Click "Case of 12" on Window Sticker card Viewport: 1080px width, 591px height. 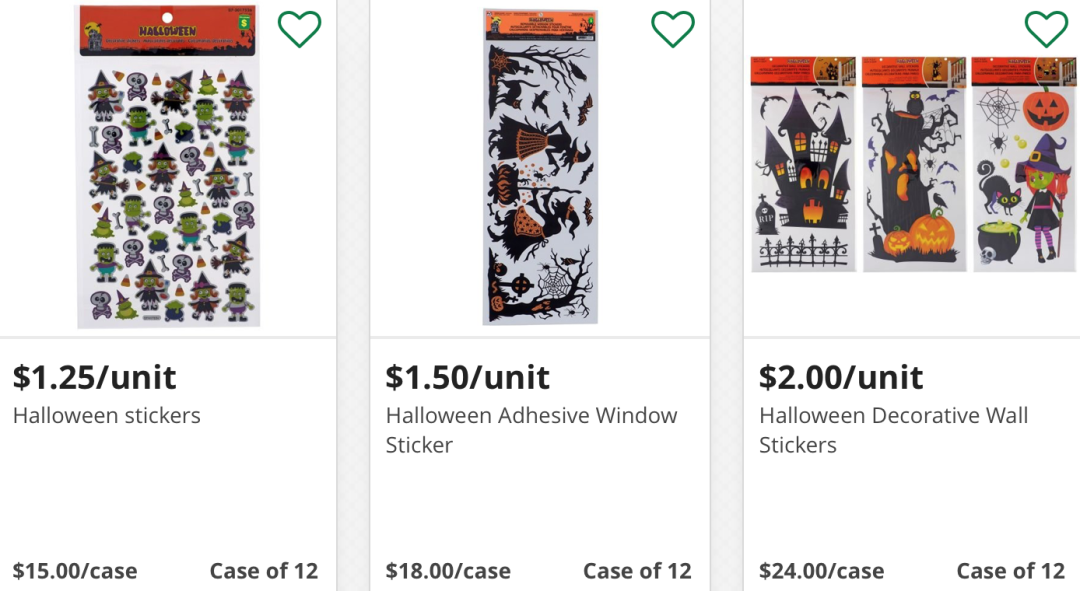(x=637, y=571)
